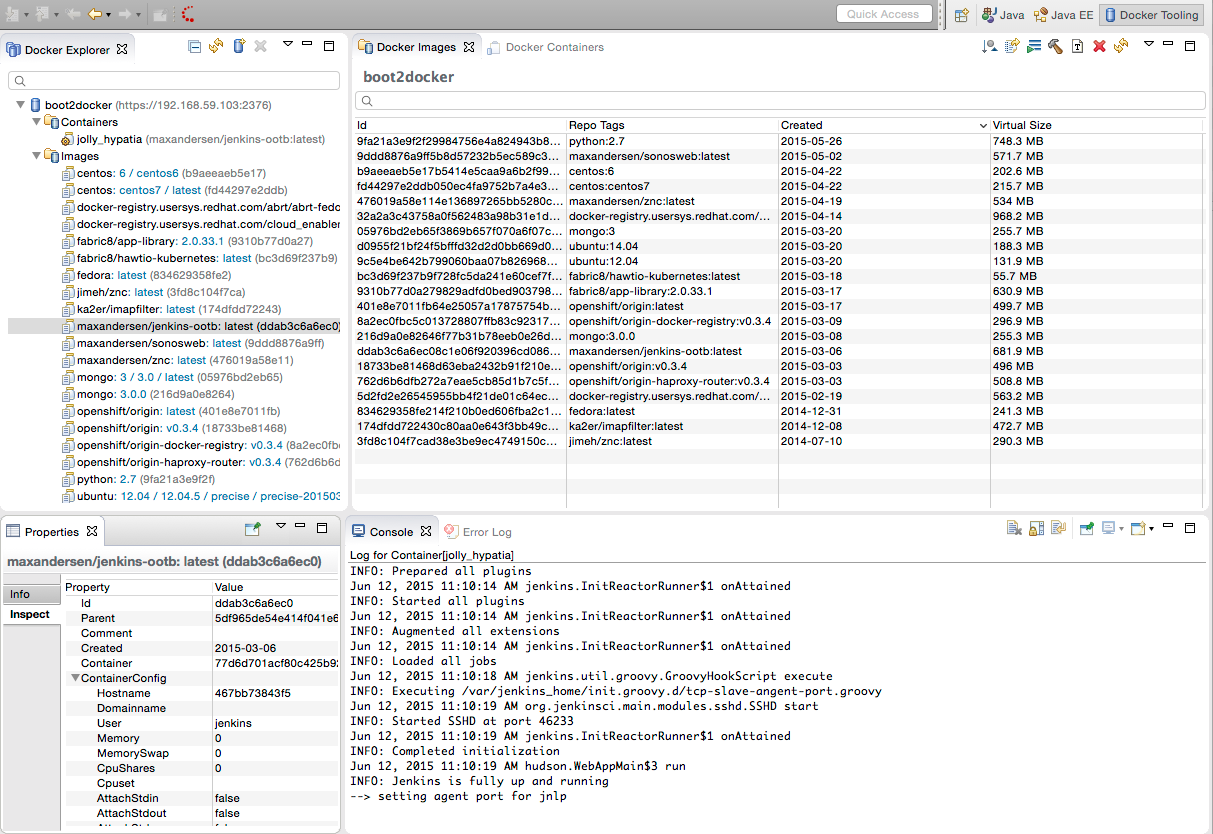
Task: Clear the console output
Action: tap(1014, 529)
